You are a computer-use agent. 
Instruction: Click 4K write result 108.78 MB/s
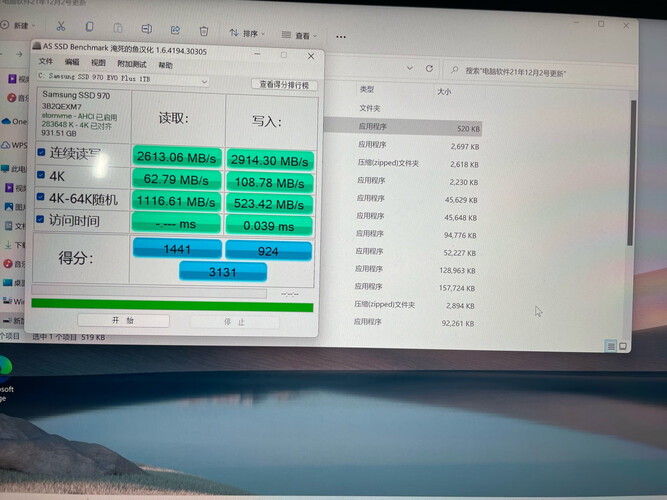[x=269, y=183]
